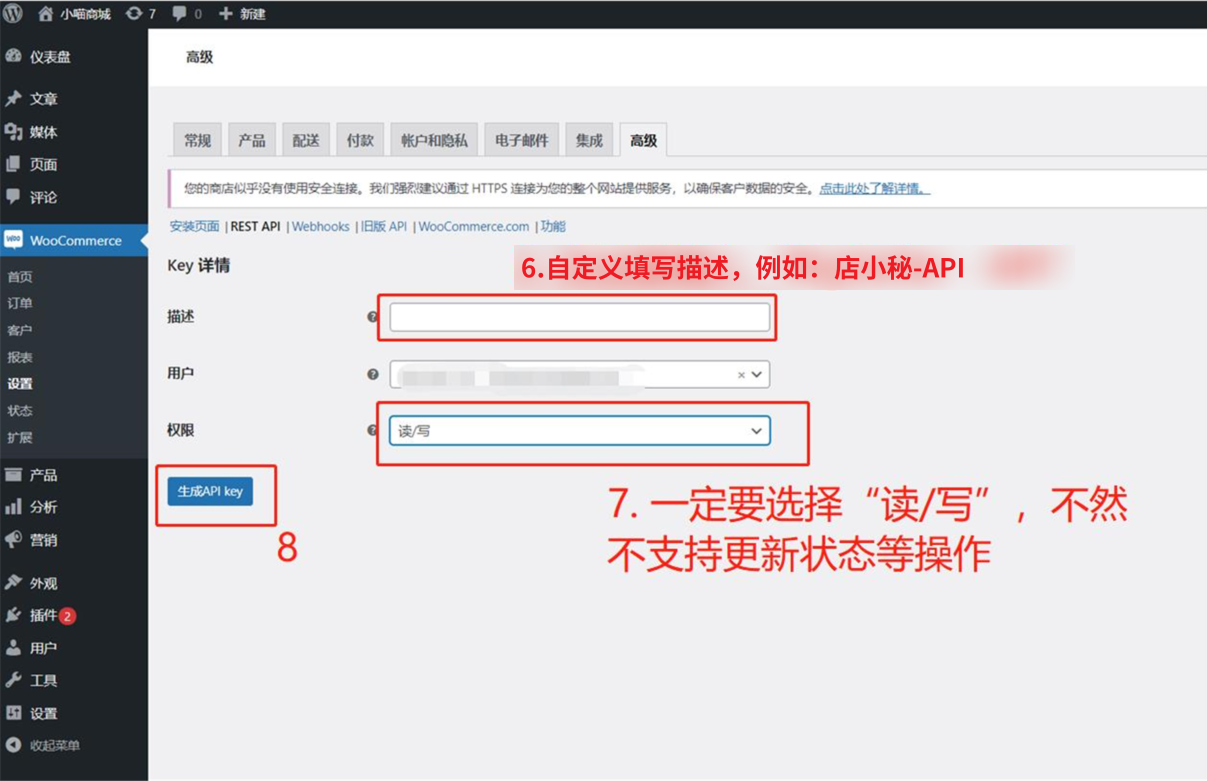This screenshot has height=781, width=1207.
Task: Open the Webhooks sub-section link
Action: [x=321, y=227]
